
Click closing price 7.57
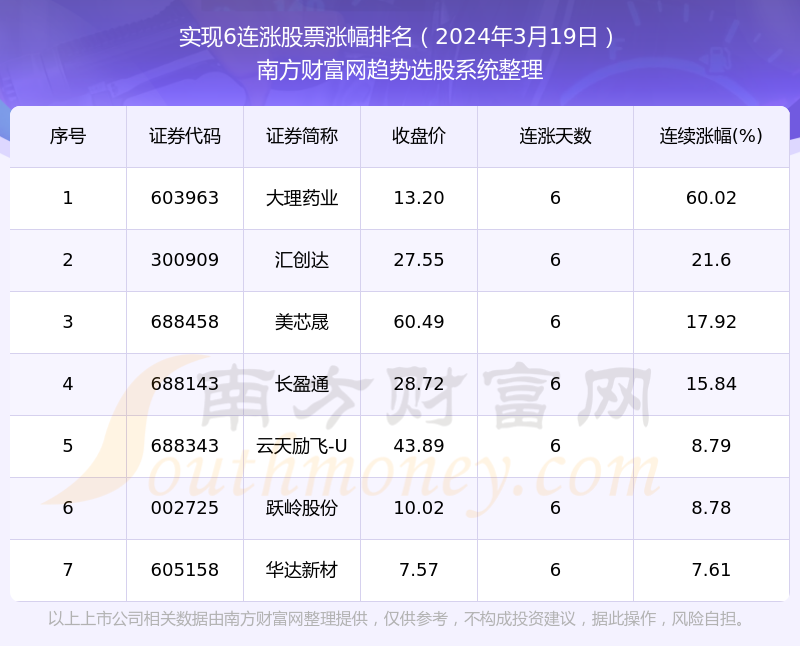tap(419, 570)
